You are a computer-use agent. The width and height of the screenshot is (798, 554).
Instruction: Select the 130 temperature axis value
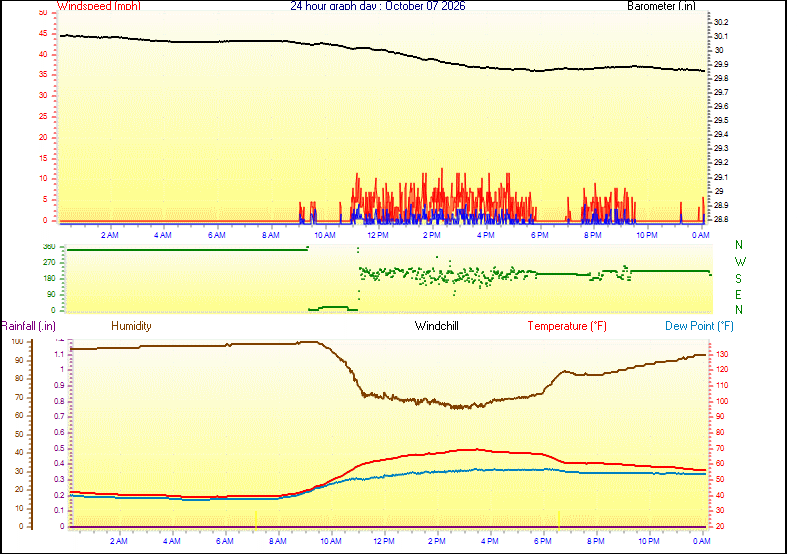point(722,354)
